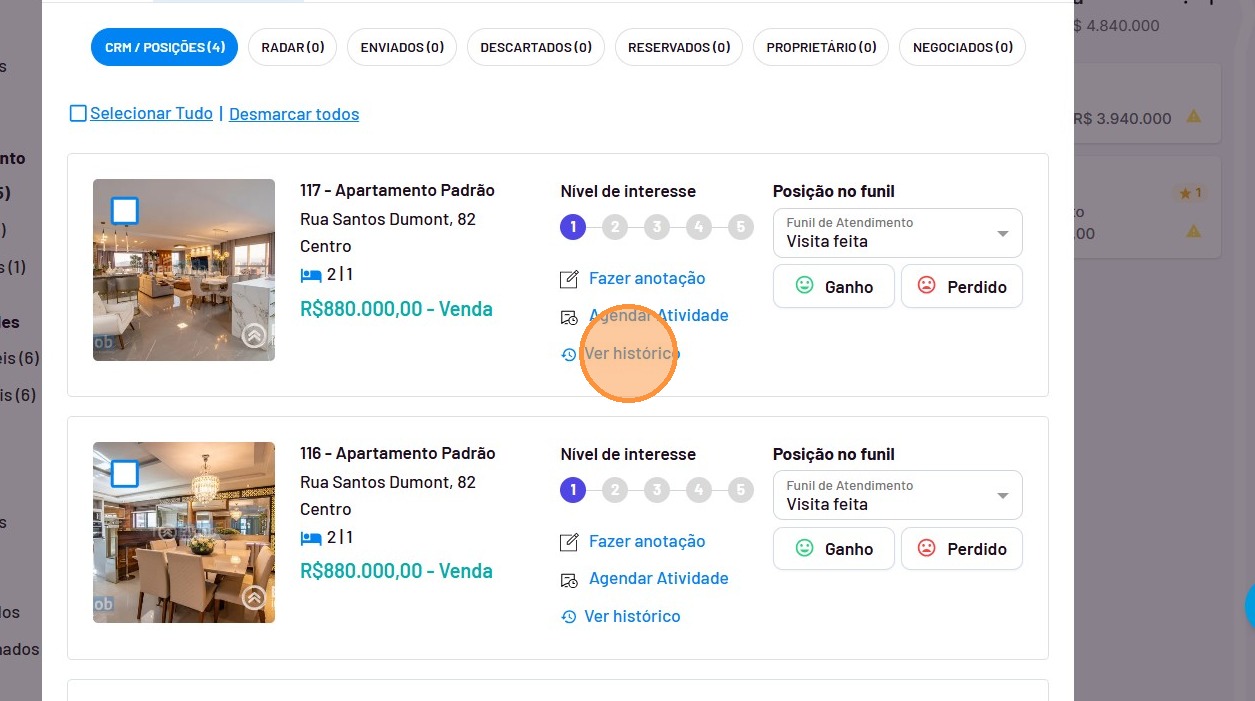
Task: Select the NEGOCIADOS (0) tab
Action: [963, 47]
